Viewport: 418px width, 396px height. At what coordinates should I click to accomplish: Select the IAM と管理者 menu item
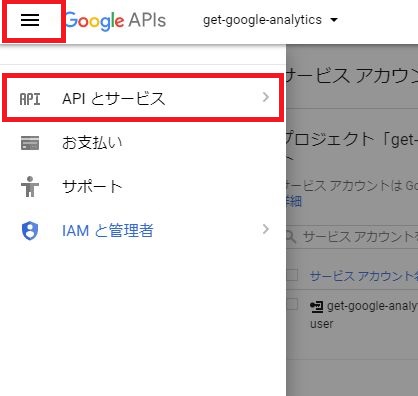(143, 230)
